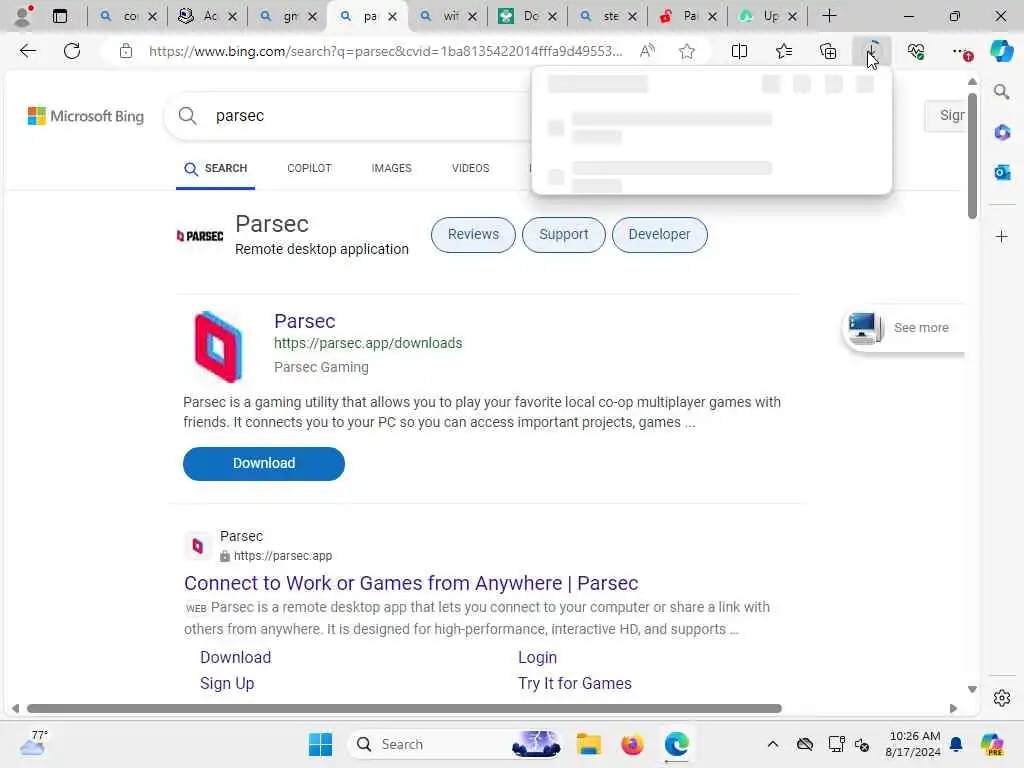Open the Collections icon in toolbar
Screen dimensions: 1024x768
point(828,51)
